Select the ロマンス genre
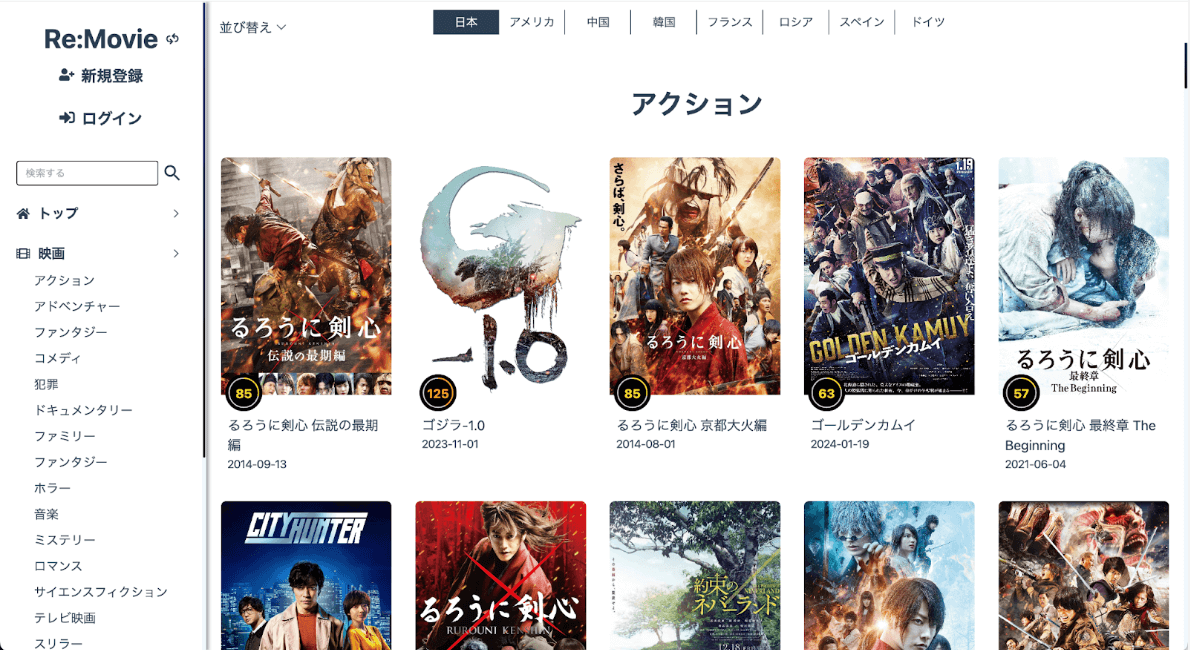 pyautogui.click(x=58, y=566)
